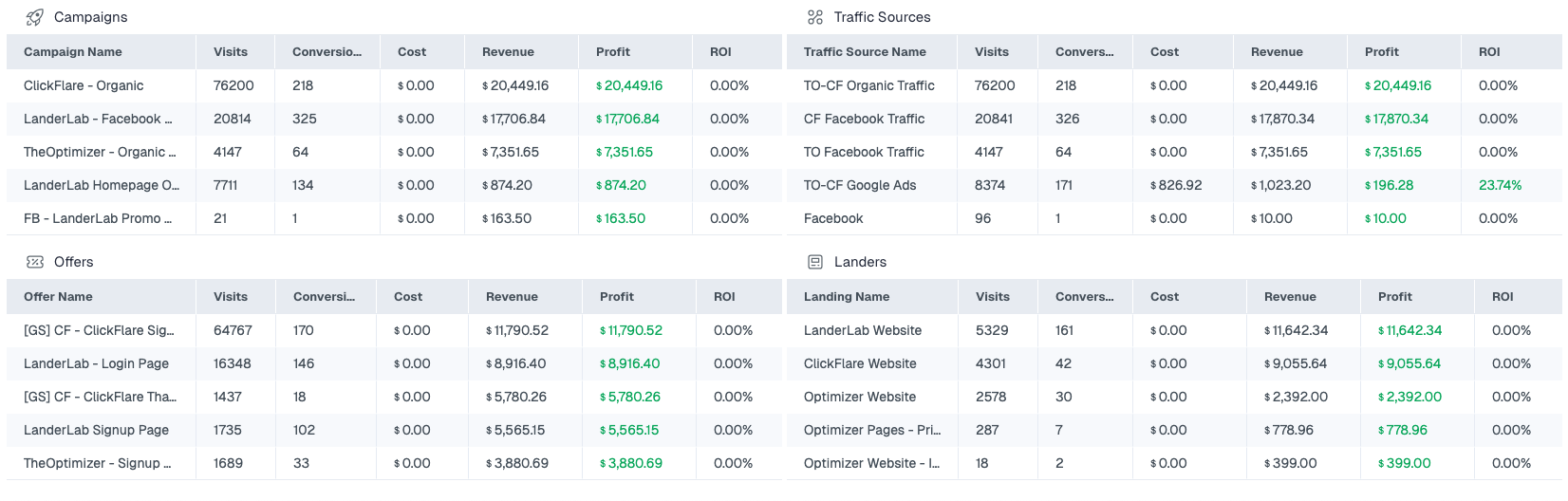Click the 23.74% ROI value
The width and height of the screenshot is (1568, 501).
1500,185
